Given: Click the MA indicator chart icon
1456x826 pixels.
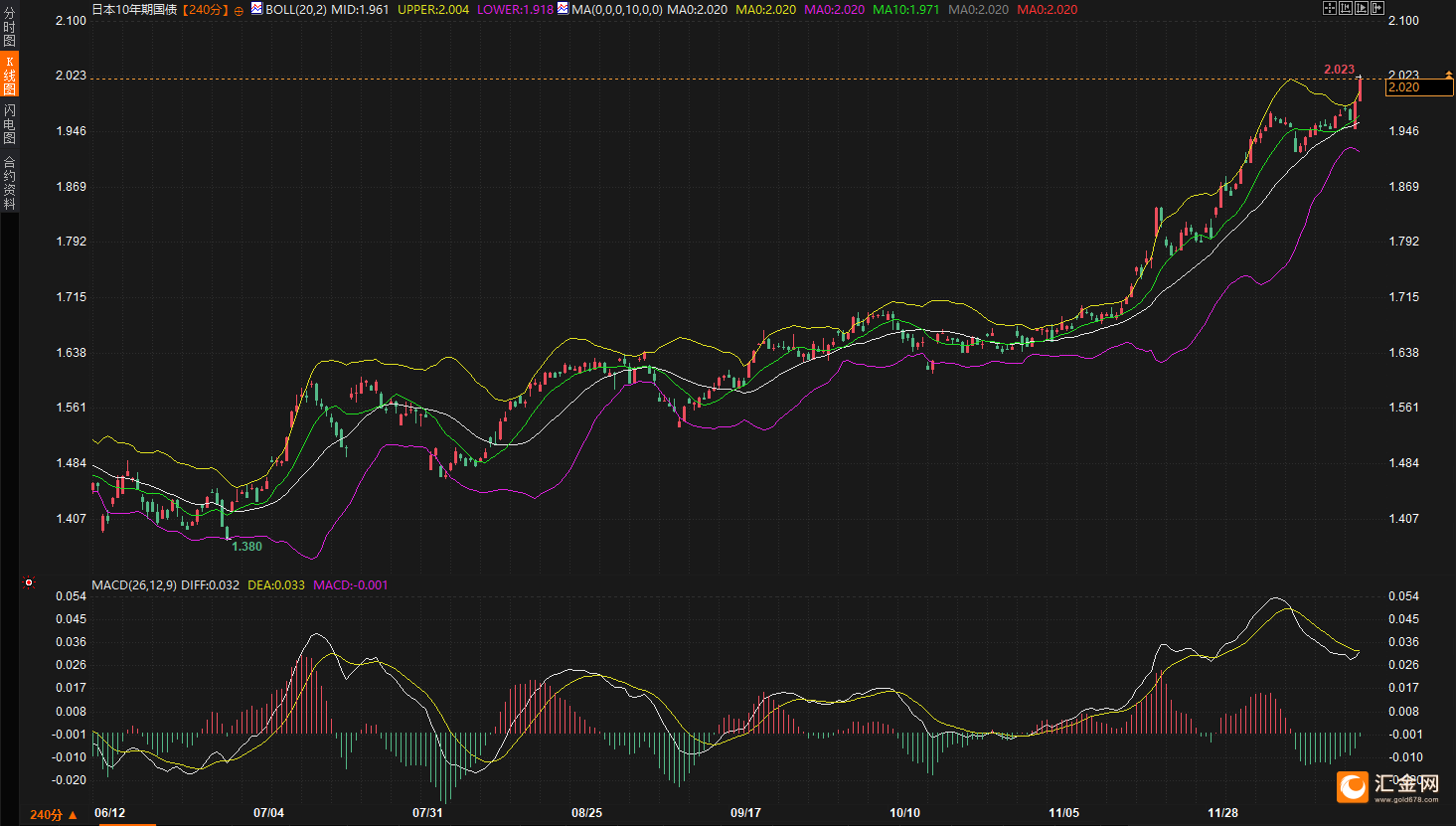Looking at the screenshot, I should coord(563,9).
